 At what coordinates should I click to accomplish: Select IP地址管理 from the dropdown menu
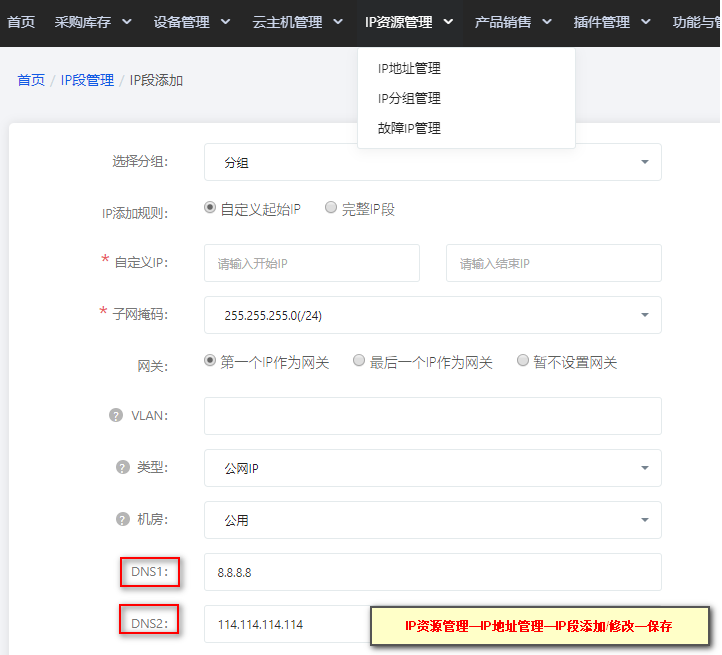pos(409,68)
